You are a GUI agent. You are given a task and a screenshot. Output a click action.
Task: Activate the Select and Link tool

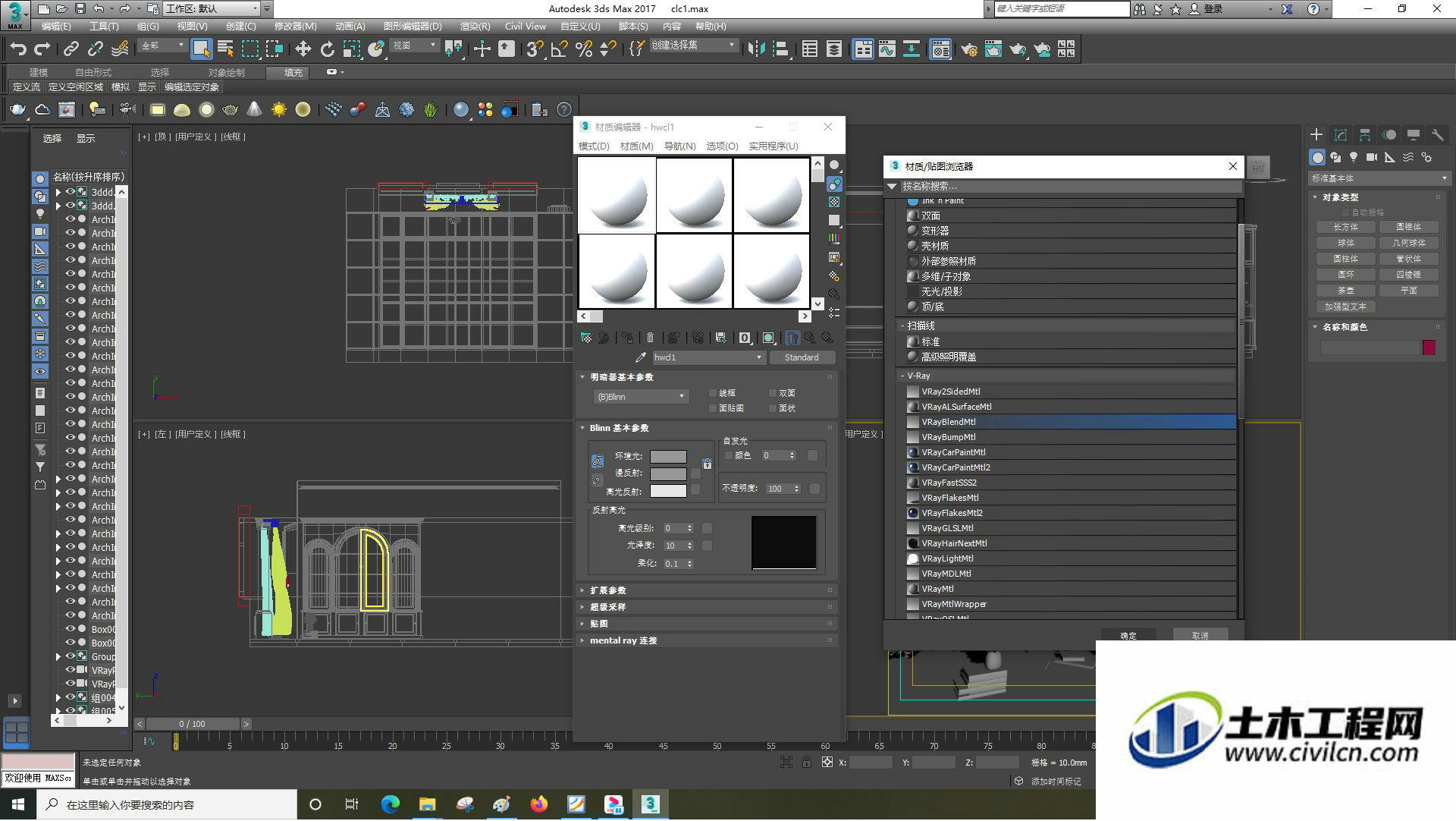tap(71, 50)
